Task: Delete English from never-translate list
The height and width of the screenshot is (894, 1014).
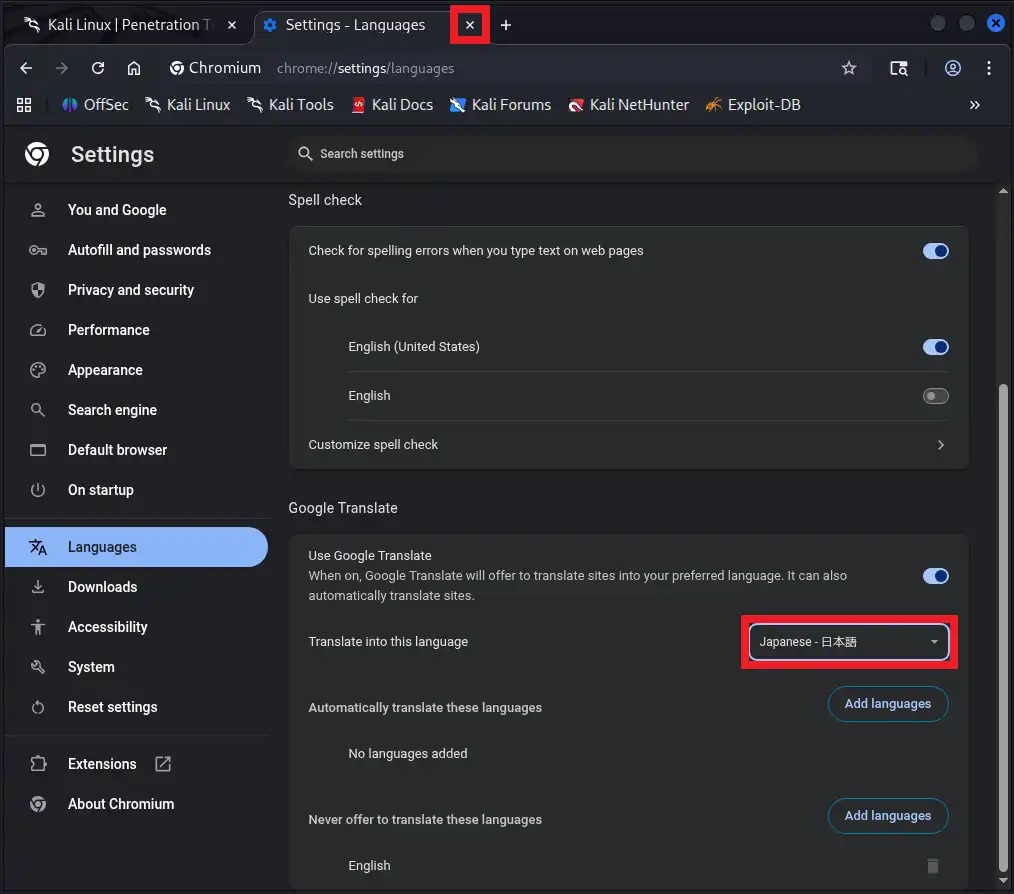Action: (932, 866)
